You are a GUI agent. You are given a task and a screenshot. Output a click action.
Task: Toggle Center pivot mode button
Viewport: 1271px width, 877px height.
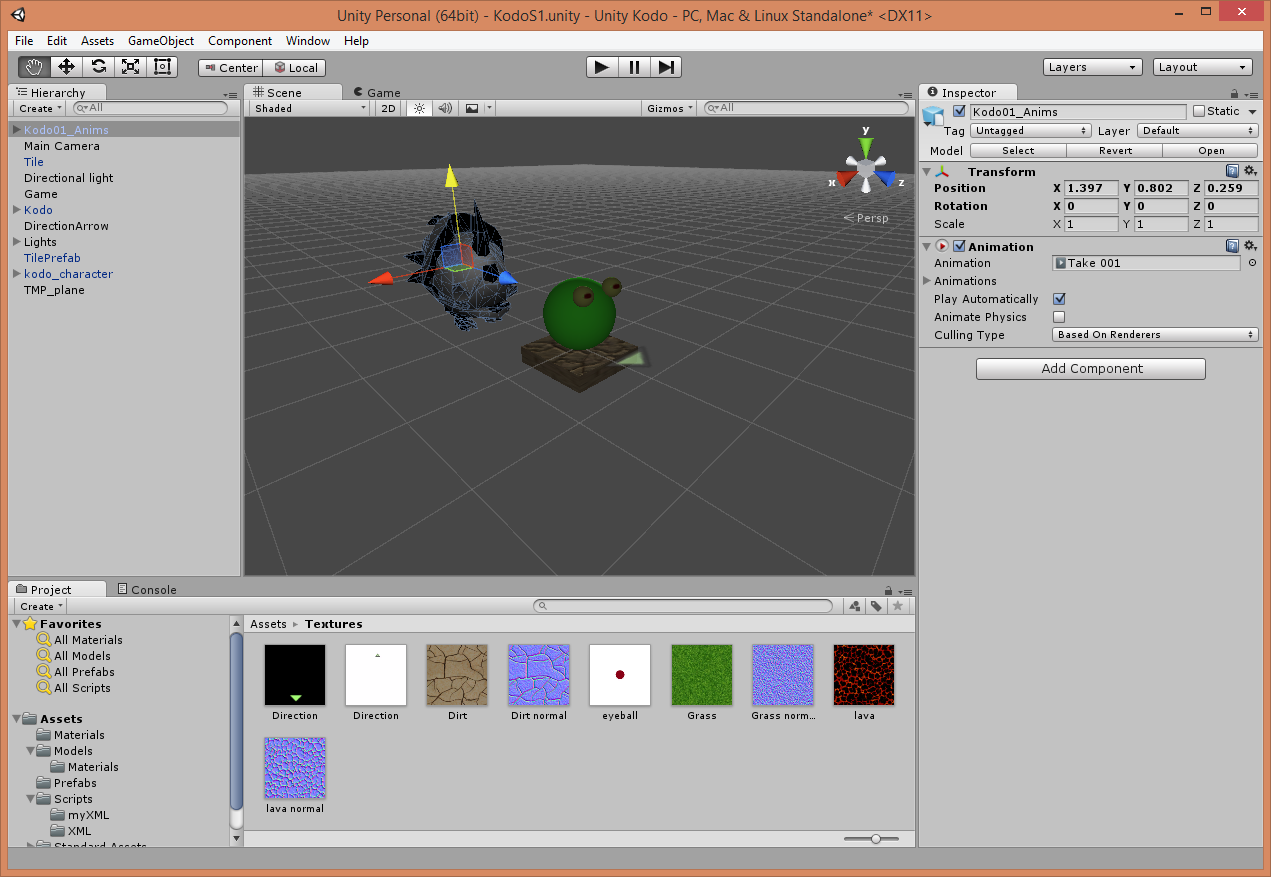[230, 68]
